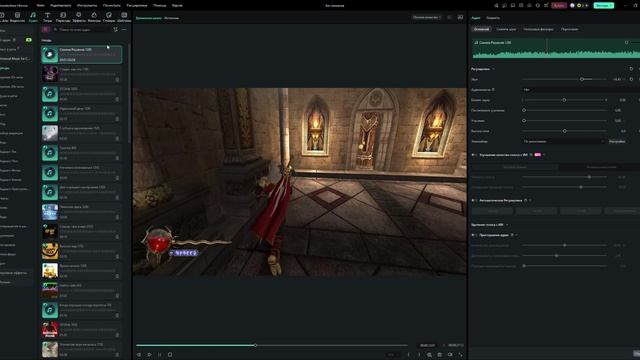Click the filter icon beside audio search
Image resolution: width=640 pixels, height=360 pixels.
[x=116, y=29]
